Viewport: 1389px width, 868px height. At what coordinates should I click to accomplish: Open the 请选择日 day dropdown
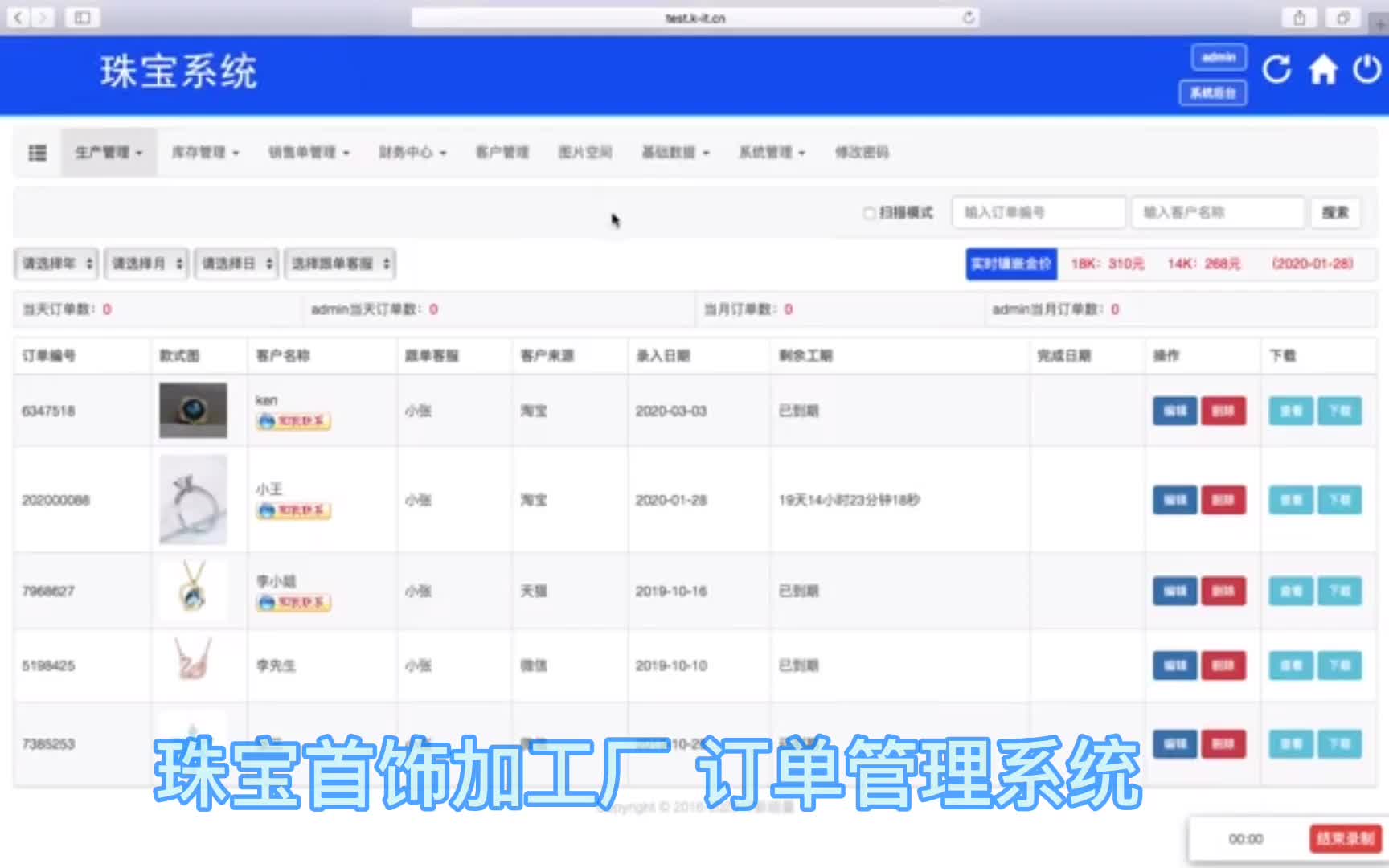236,264
